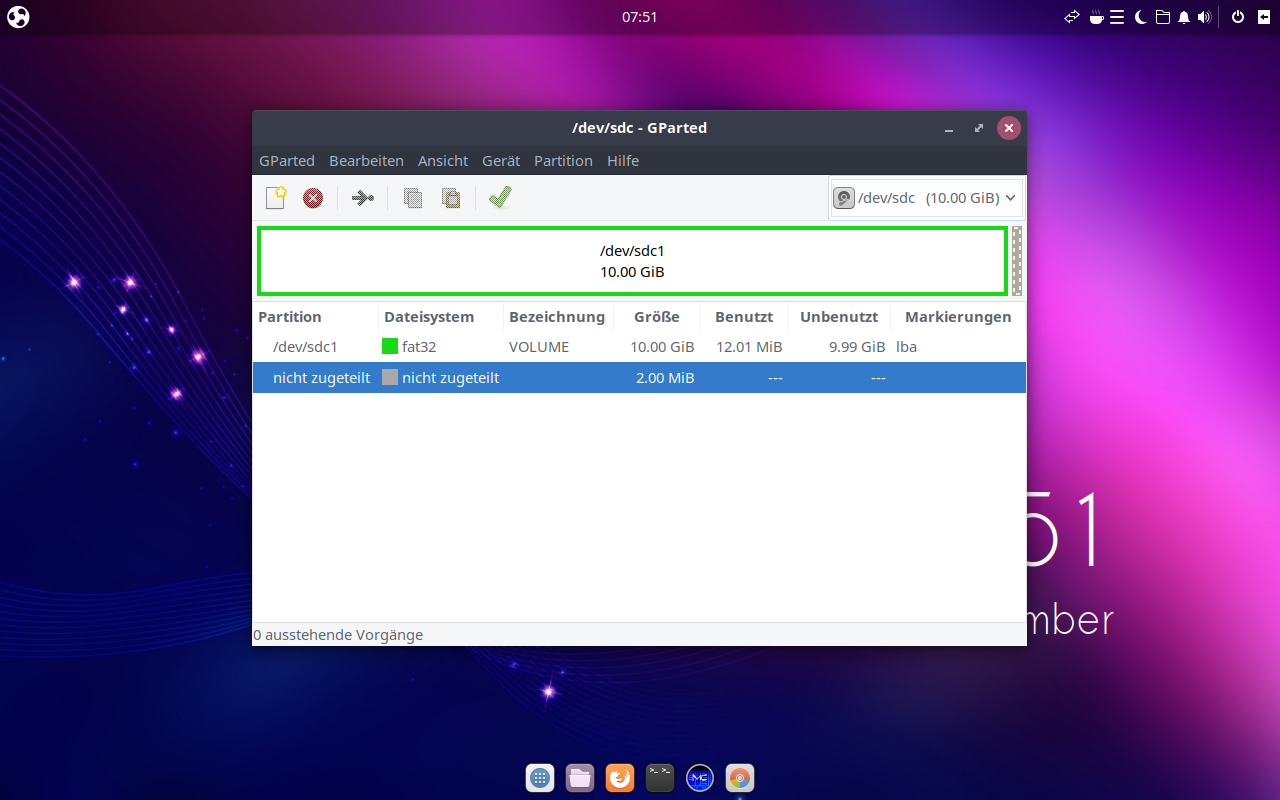Image resolution: width=1280 pixels, height=800 pixels.
Task: Click the 12.01 MiB used cell
Action: [x=749, y=347]
